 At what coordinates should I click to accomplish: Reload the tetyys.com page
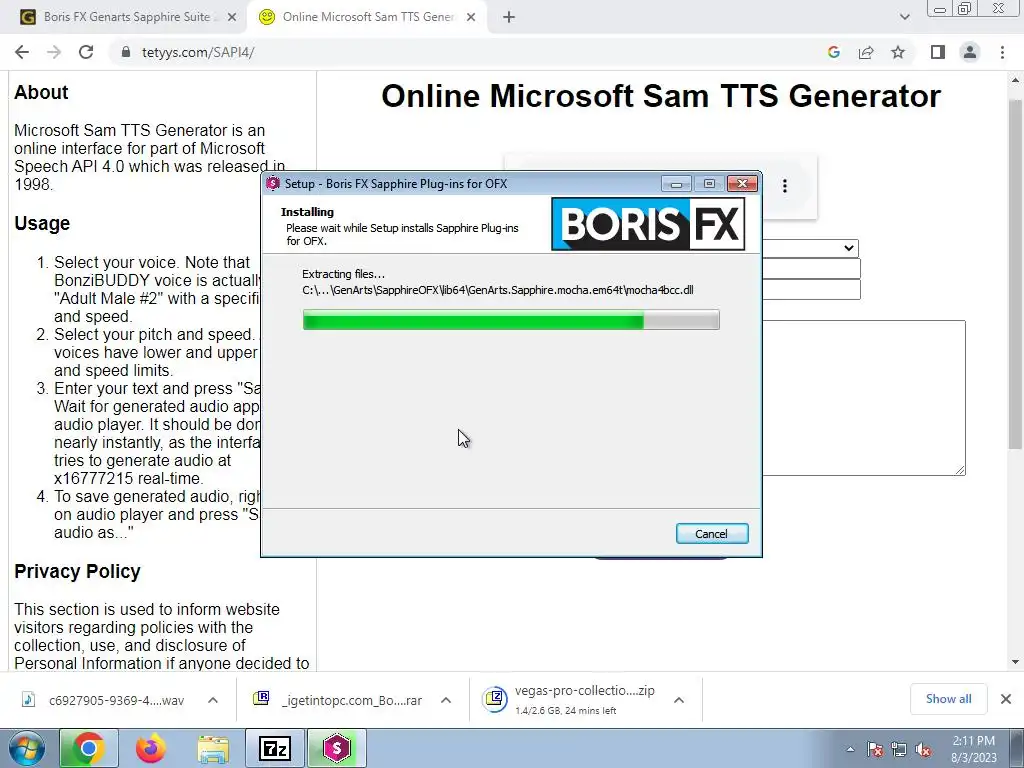click(x=86, y=52)
